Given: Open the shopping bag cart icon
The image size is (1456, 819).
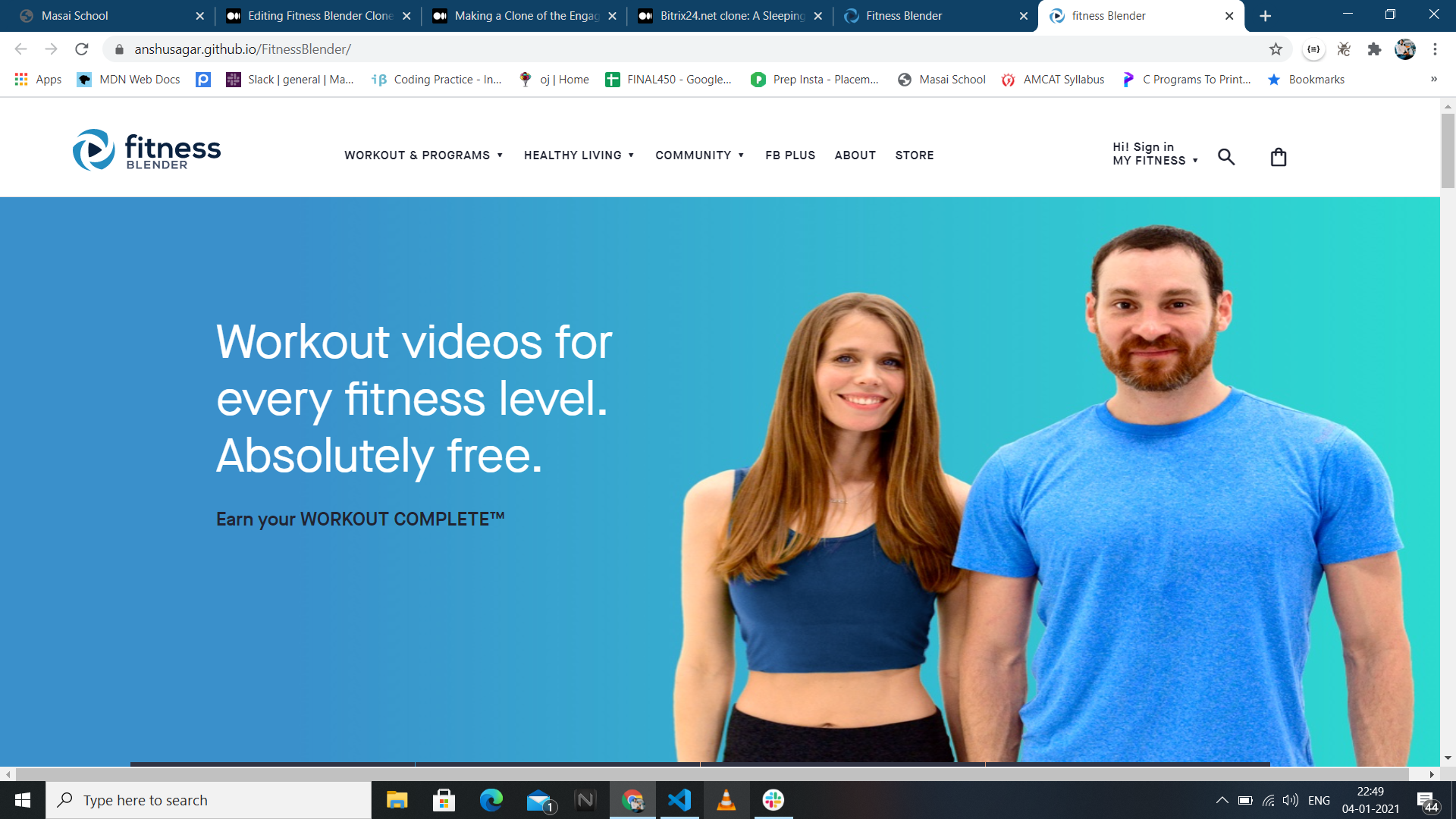Looking at the screenshot, I should click(1279, 157).
